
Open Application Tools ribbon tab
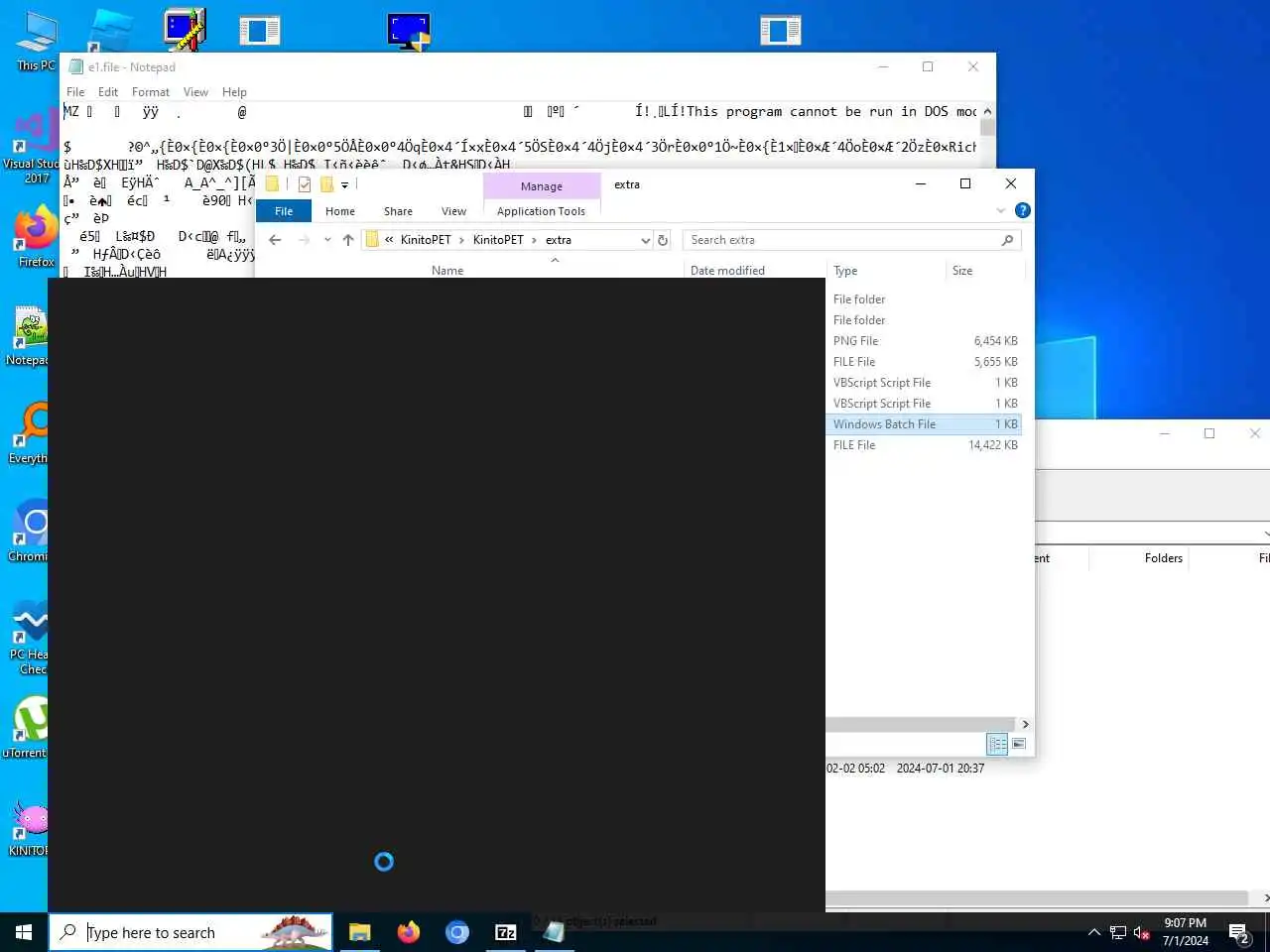click(541, 211)
